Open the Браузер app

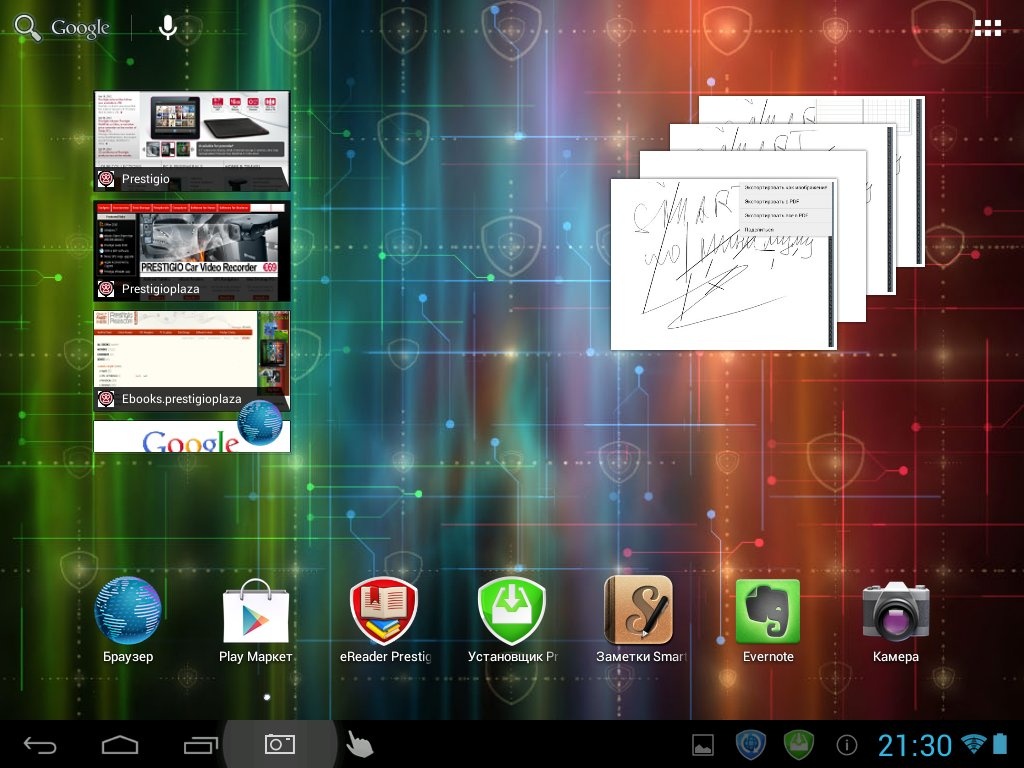[128, 612]
